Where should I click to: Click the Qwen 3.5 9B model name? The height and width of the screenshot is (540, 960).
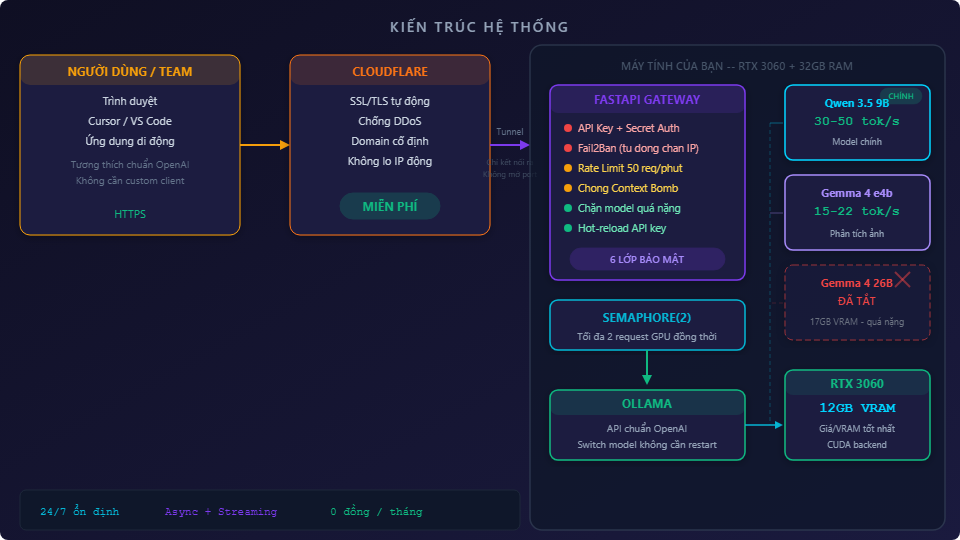pyautogui.click(x=857, y=103)
